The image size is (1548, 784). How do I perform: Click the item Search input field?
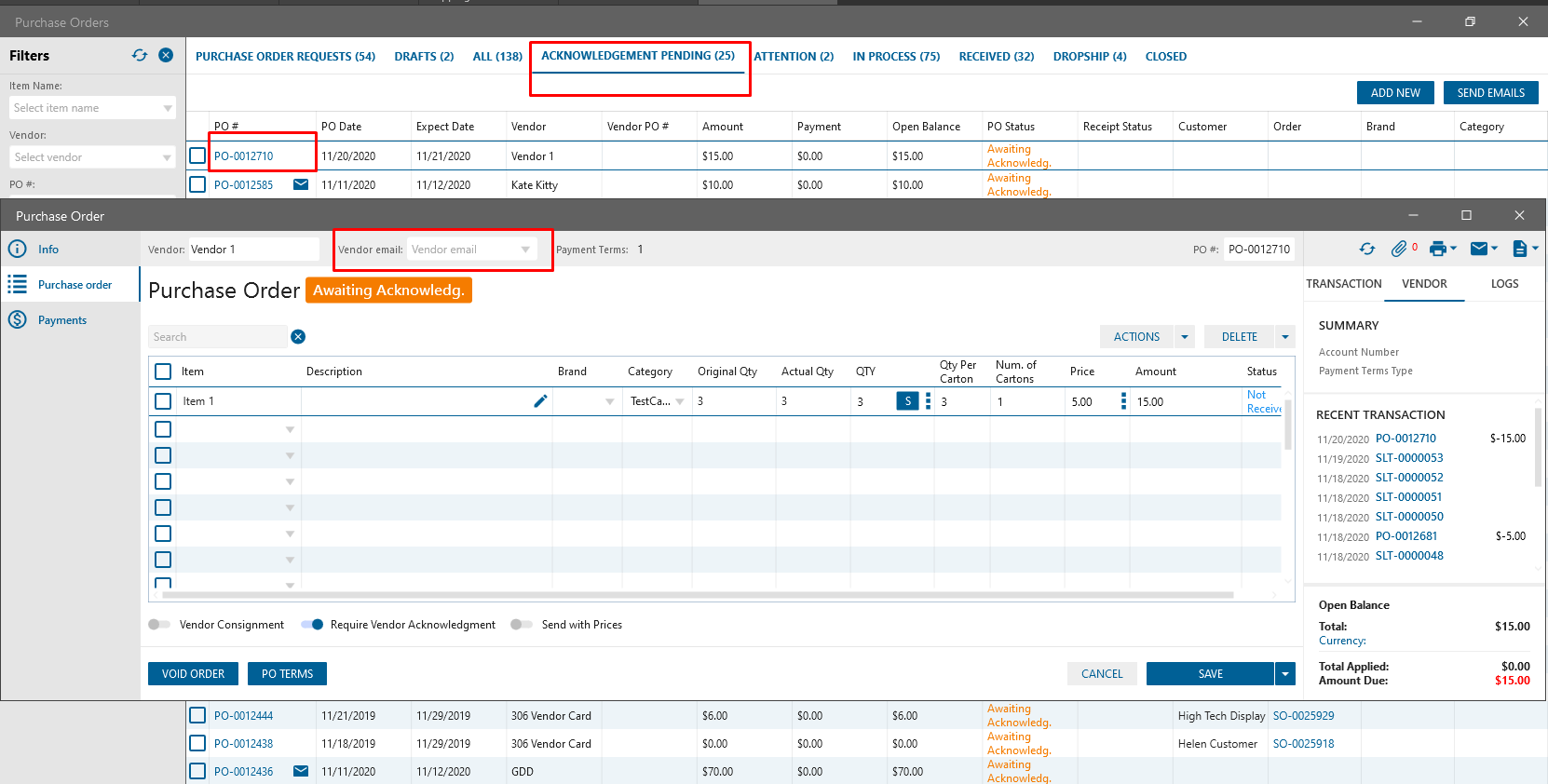pyautogui.click(x=217, y=337)
